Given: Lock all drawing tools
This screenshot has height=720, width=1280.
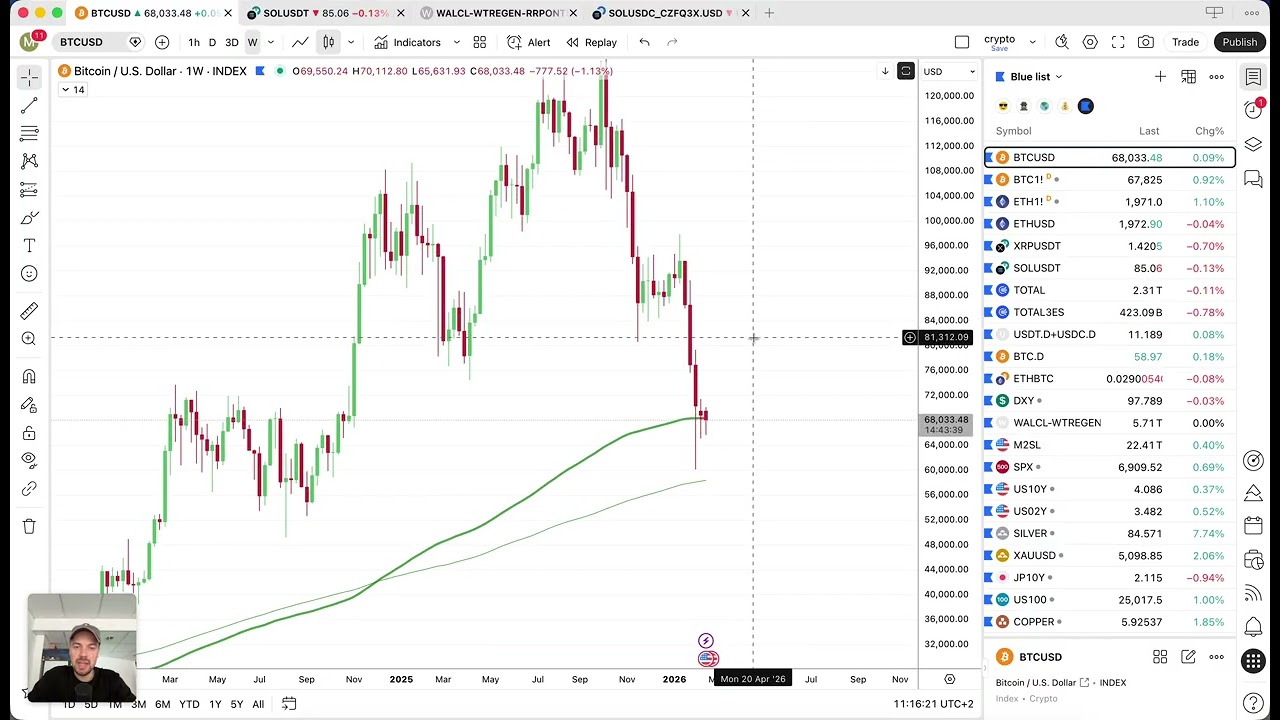Looking at the screenshot, I should pos(29,433).
